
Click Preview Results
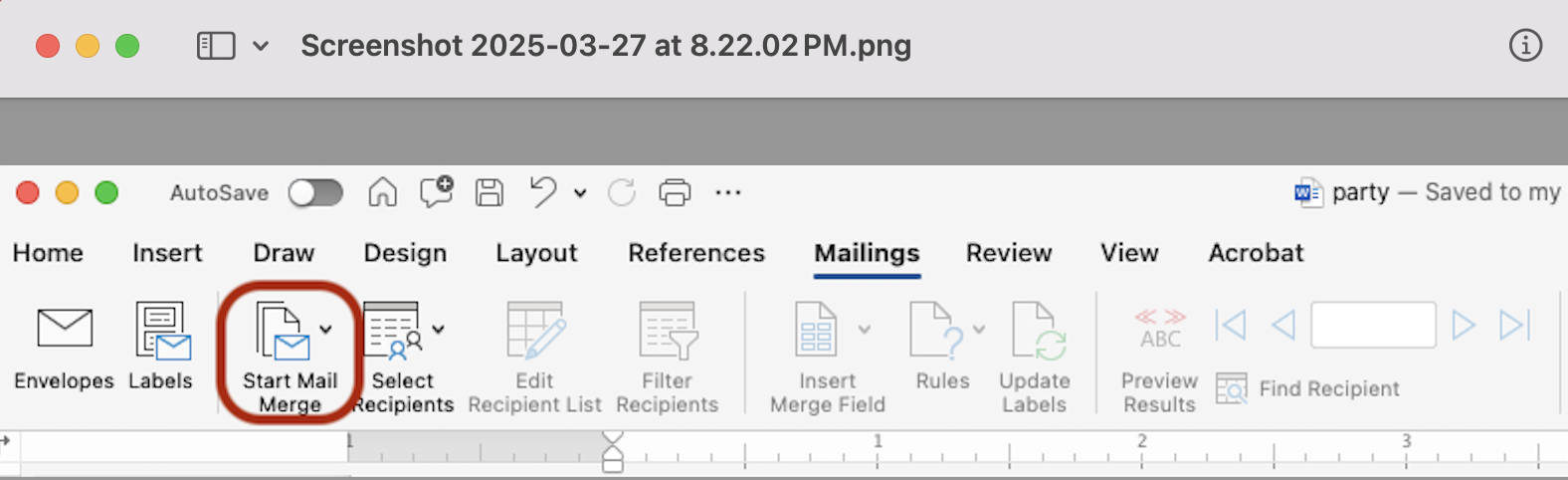[x=1160, y=360]
